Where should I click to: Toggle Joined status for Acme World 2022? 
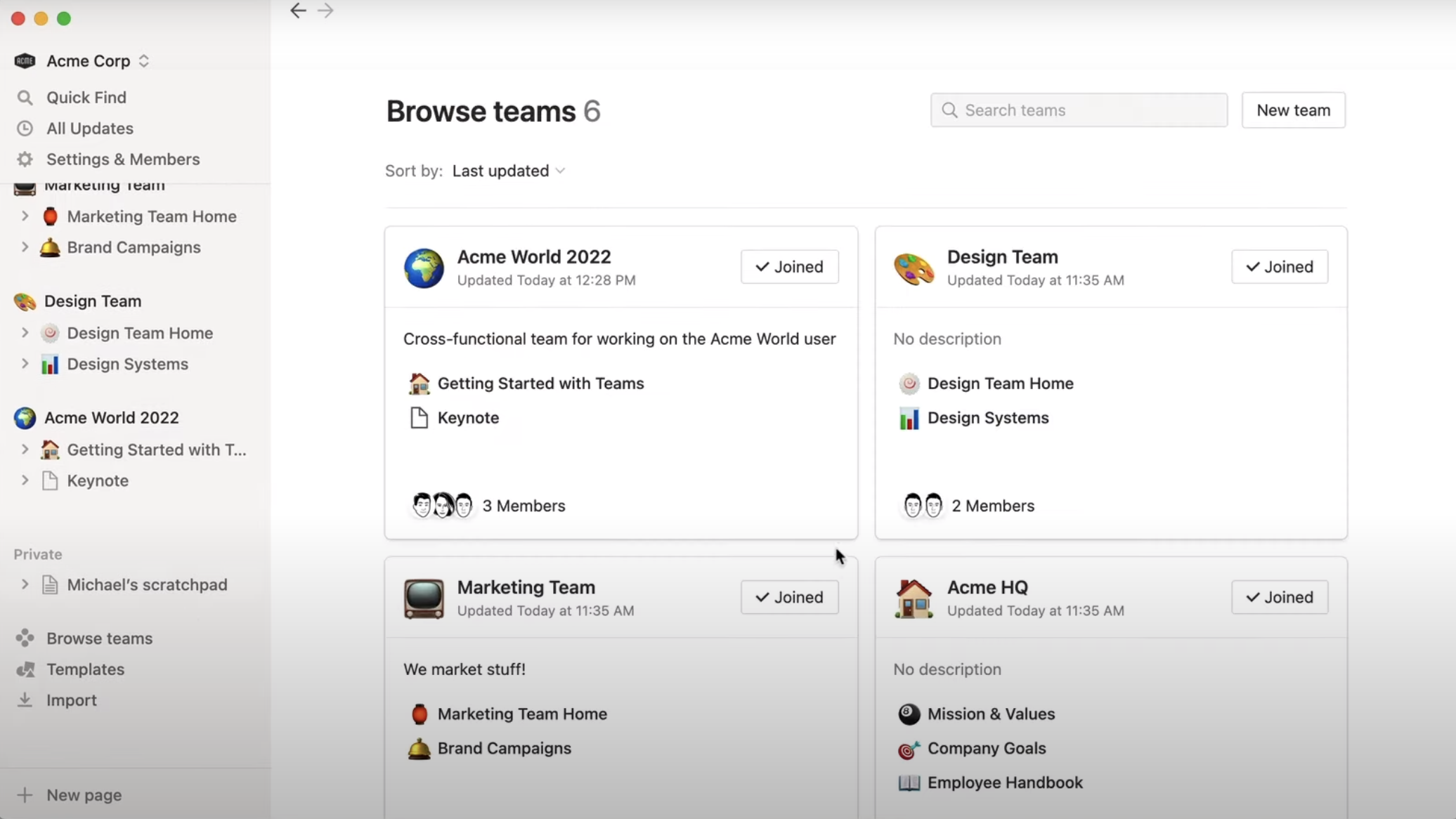click(x=789, y=267)
